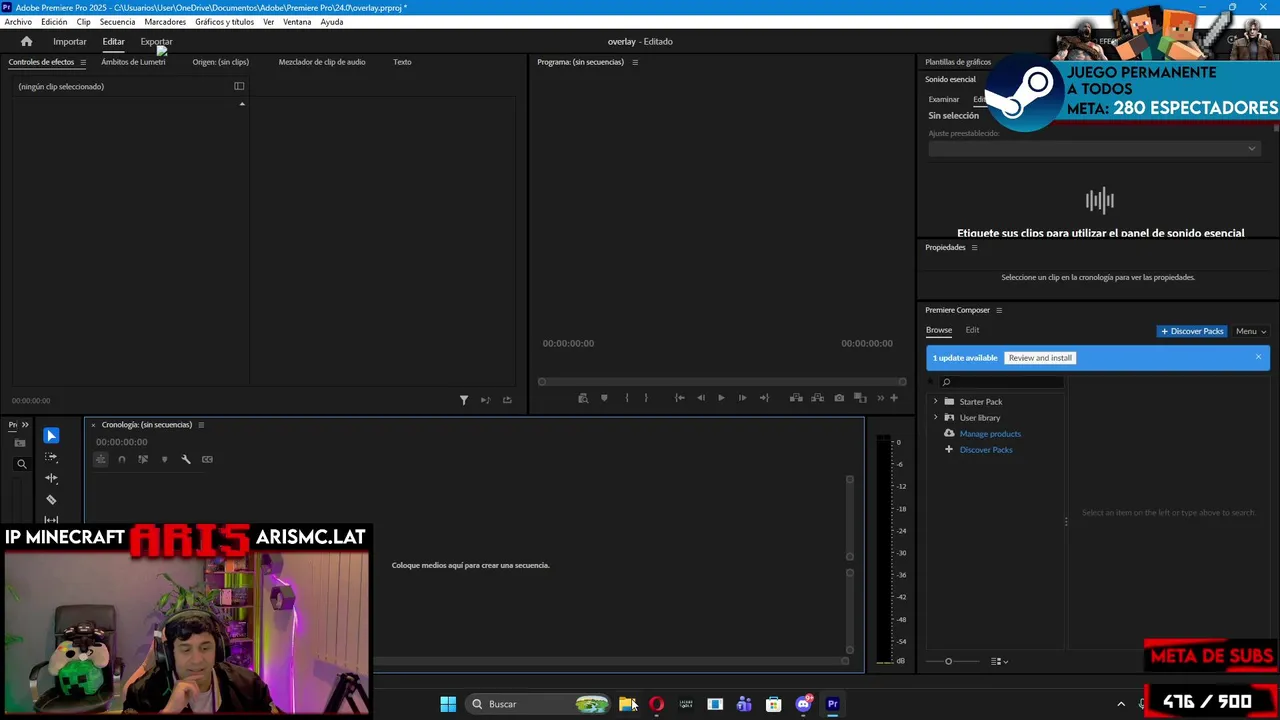Step forward one frame

click(742, 398)
